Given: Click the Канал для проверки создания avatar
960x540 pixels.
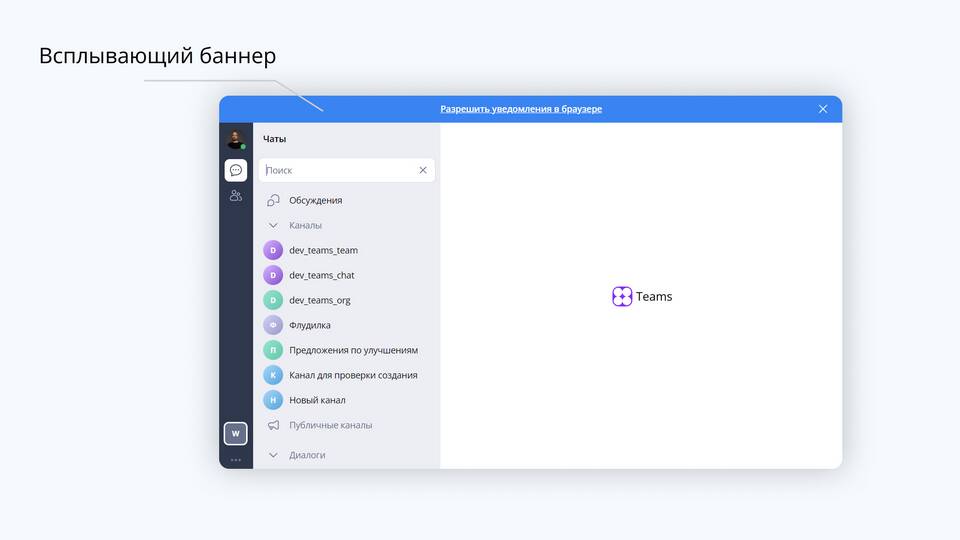Looking at the screenshot, I should [x=273, y=375].
